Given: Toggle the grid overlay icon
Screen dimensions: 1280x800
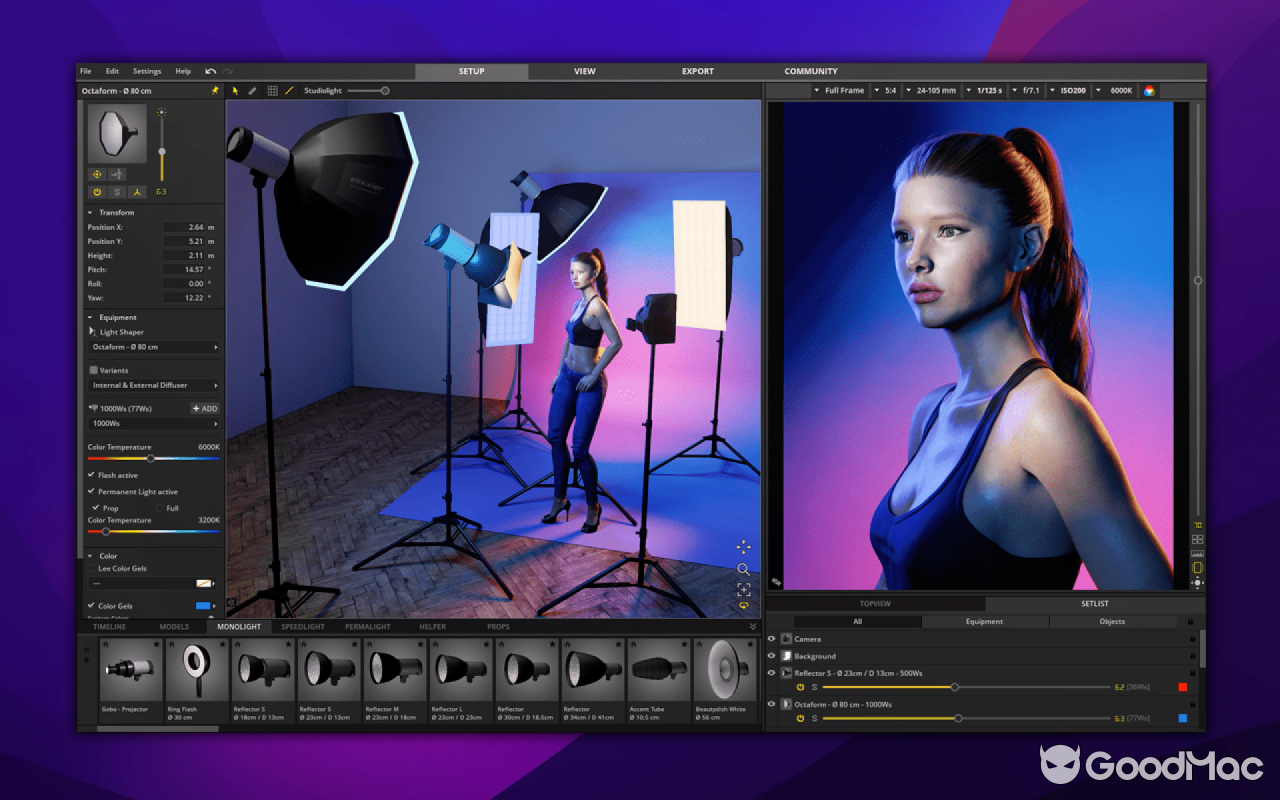Looking at the screenshot, I should coord(273,90).
